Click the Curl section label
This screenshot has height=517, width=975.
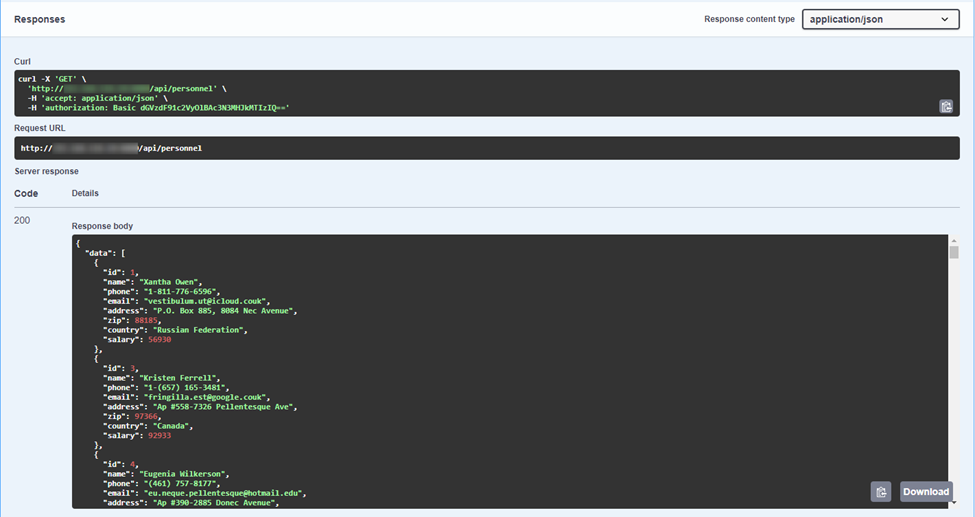coord(22,62)
